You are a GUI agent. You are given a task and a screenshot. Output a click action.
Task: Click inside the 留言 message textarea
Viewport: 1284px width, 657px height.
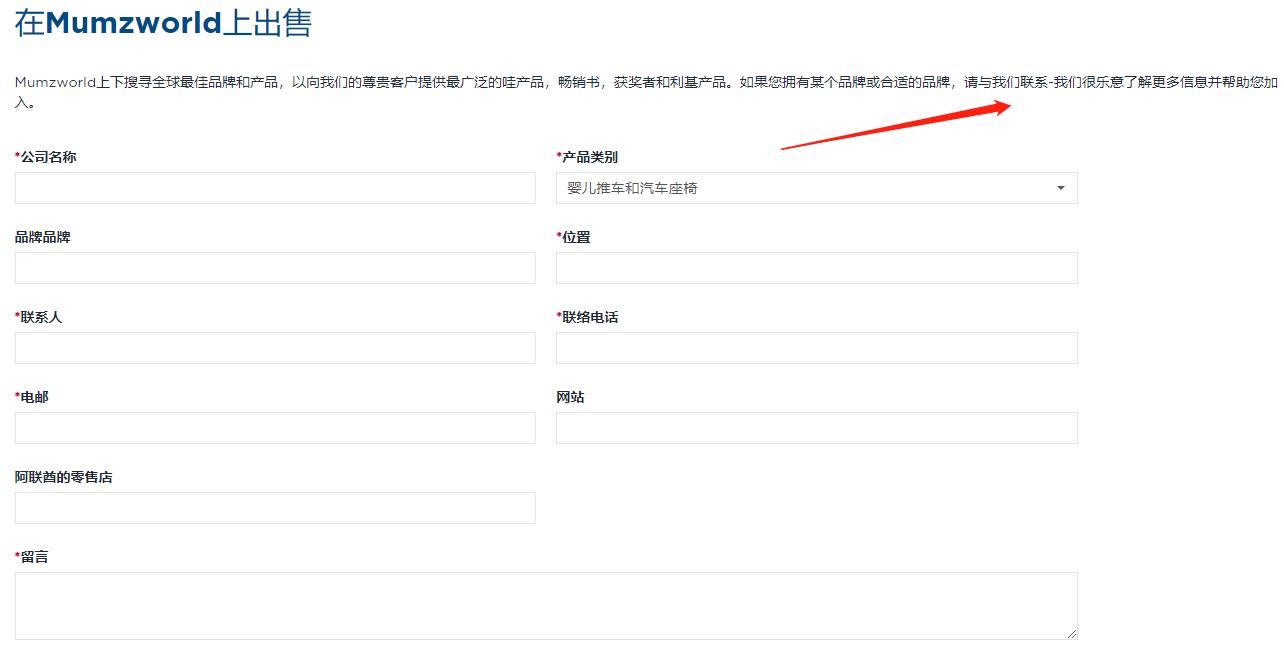(546, 600)
